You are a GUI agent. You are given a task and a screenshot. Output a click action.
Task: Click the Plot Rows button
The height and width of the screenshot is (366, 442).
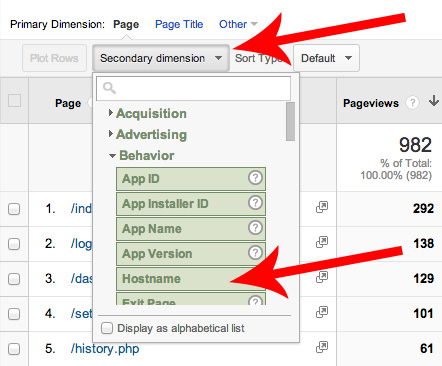pyautogui.click(x=54, y=58)
